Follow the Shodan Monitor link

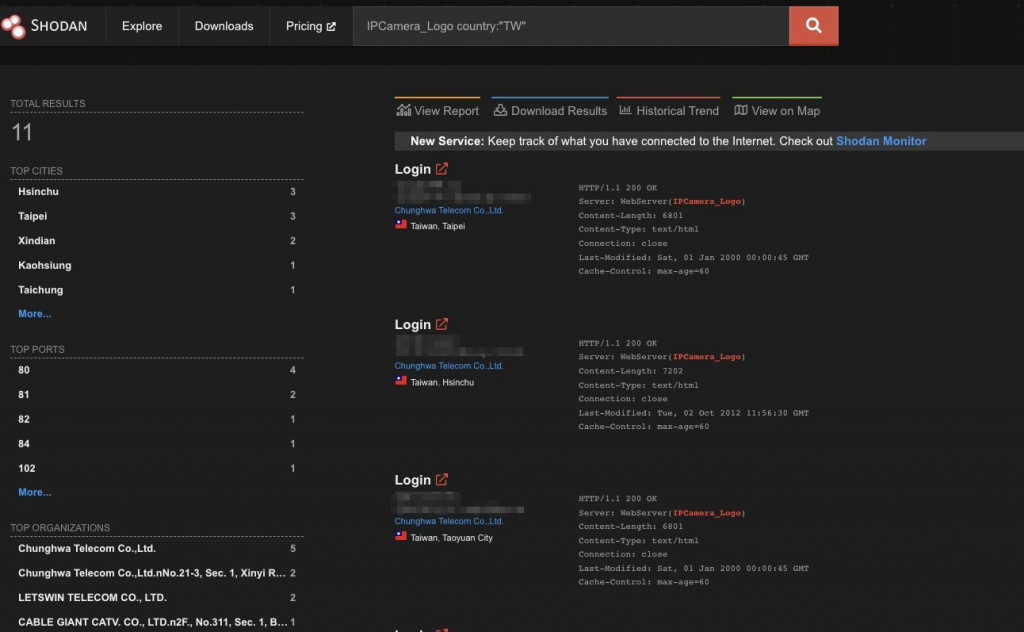(881, 141)
